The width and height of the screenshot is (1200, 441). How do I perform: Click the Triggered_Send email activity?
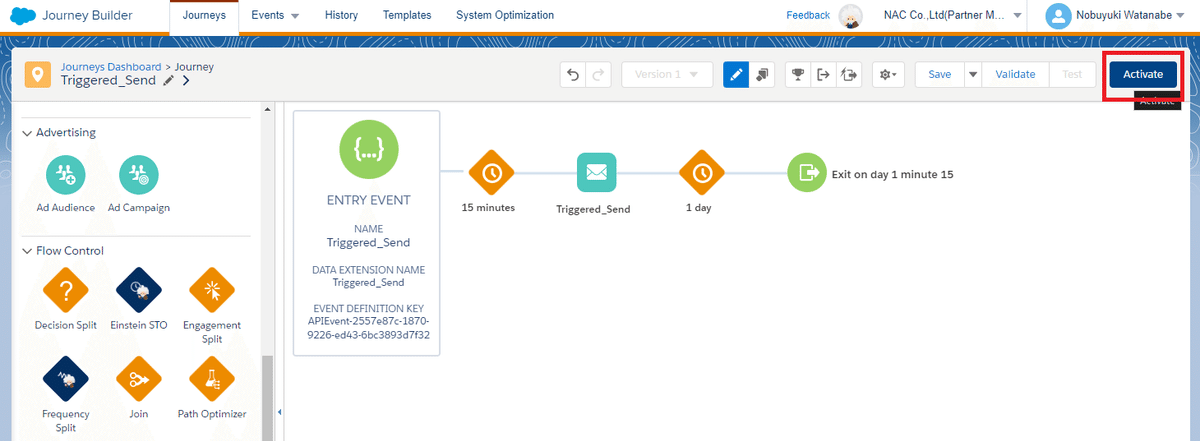click(596, 173)
